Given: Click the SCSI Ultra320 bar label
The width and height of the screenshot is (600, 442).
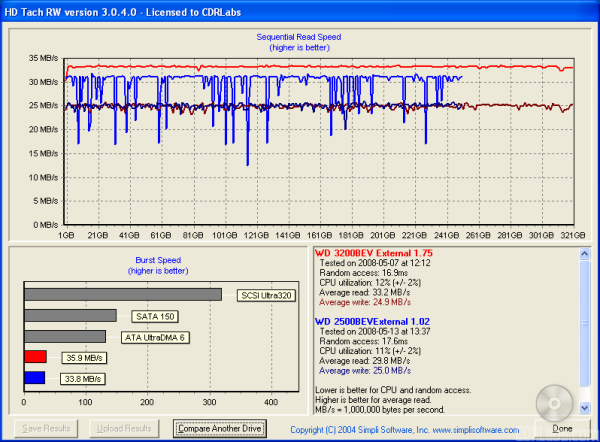Looking at the screenshot, I should click(x=262, y=295).
